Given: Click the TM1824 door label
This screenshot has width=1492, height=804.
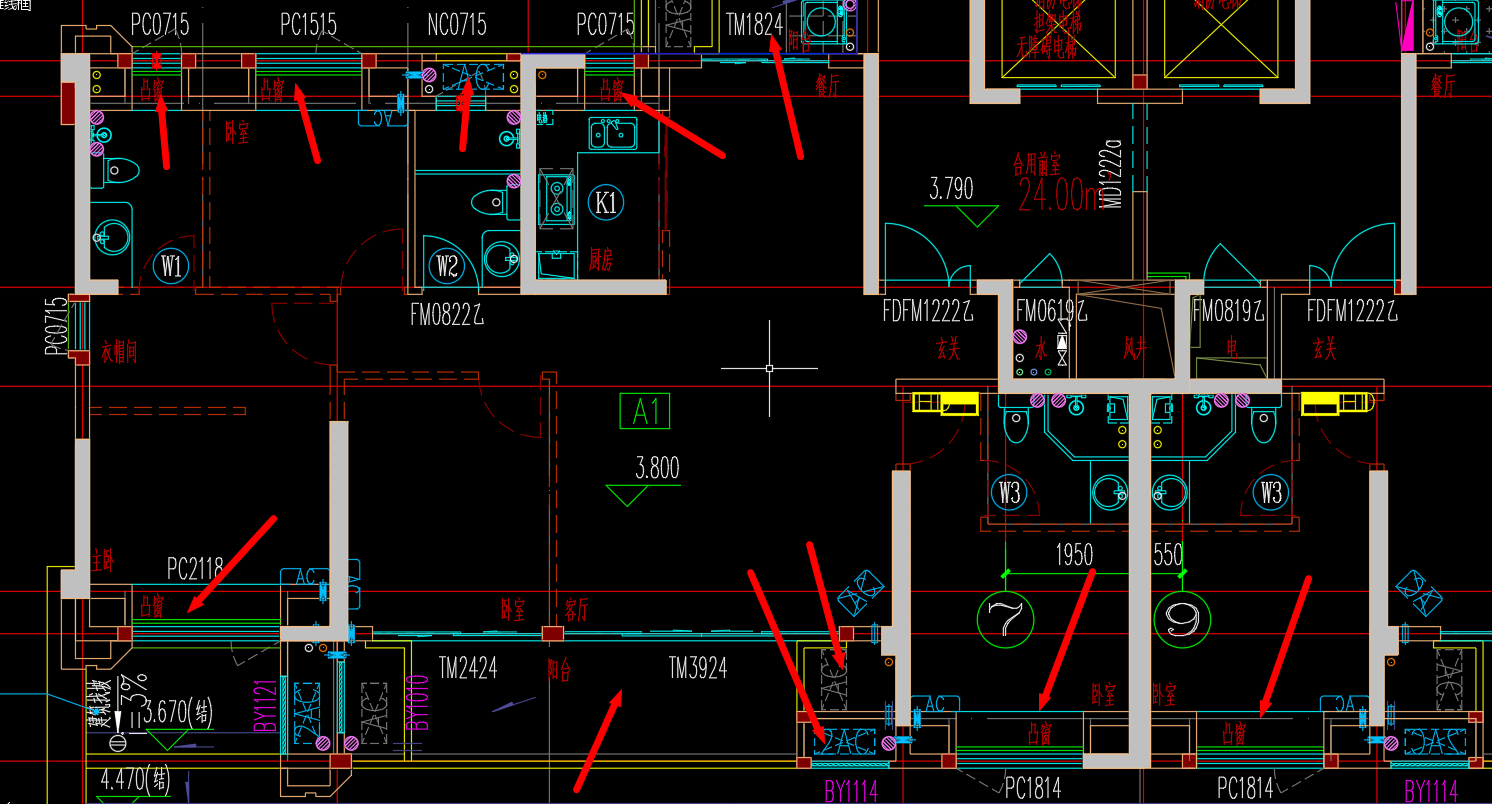Looking at the screenshot, I should coord(754,25).
